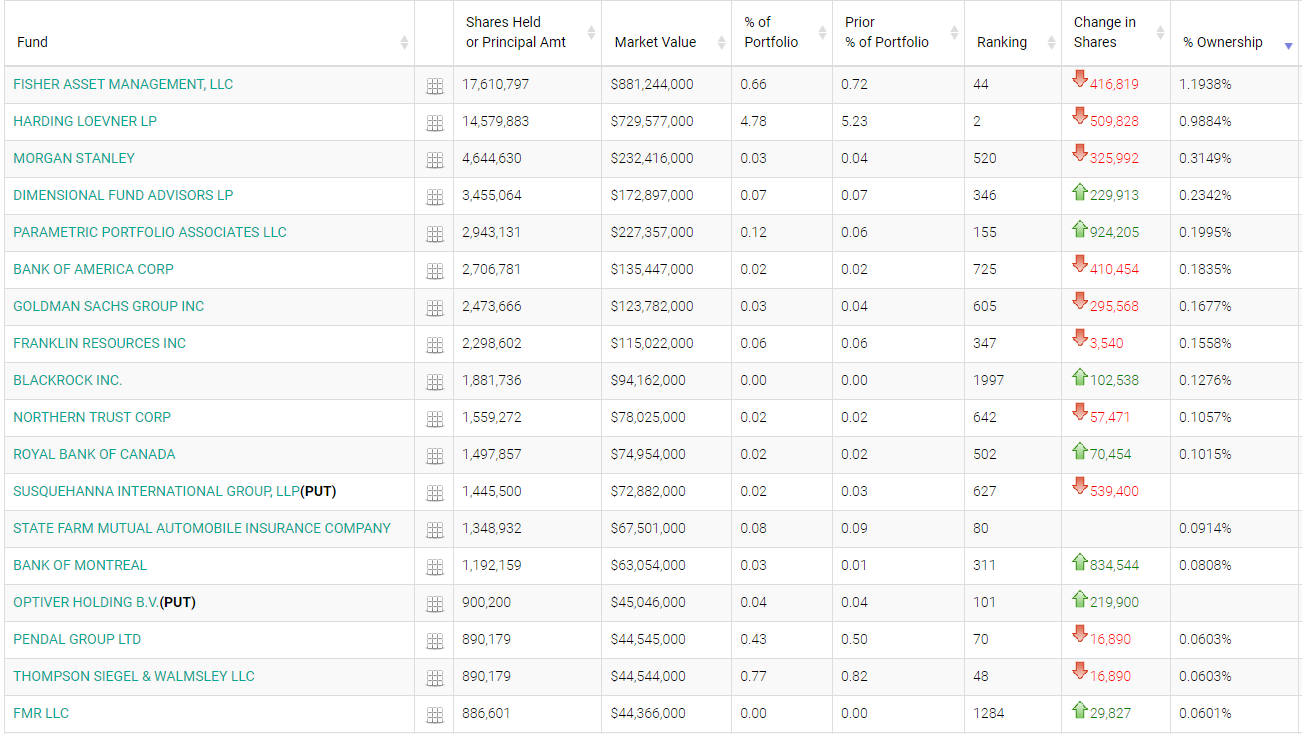Open FISHER ASSET MANAGEMENT, LLC fund link
Viewport: 1302px width, 734px height.
[x=123, y=84]
